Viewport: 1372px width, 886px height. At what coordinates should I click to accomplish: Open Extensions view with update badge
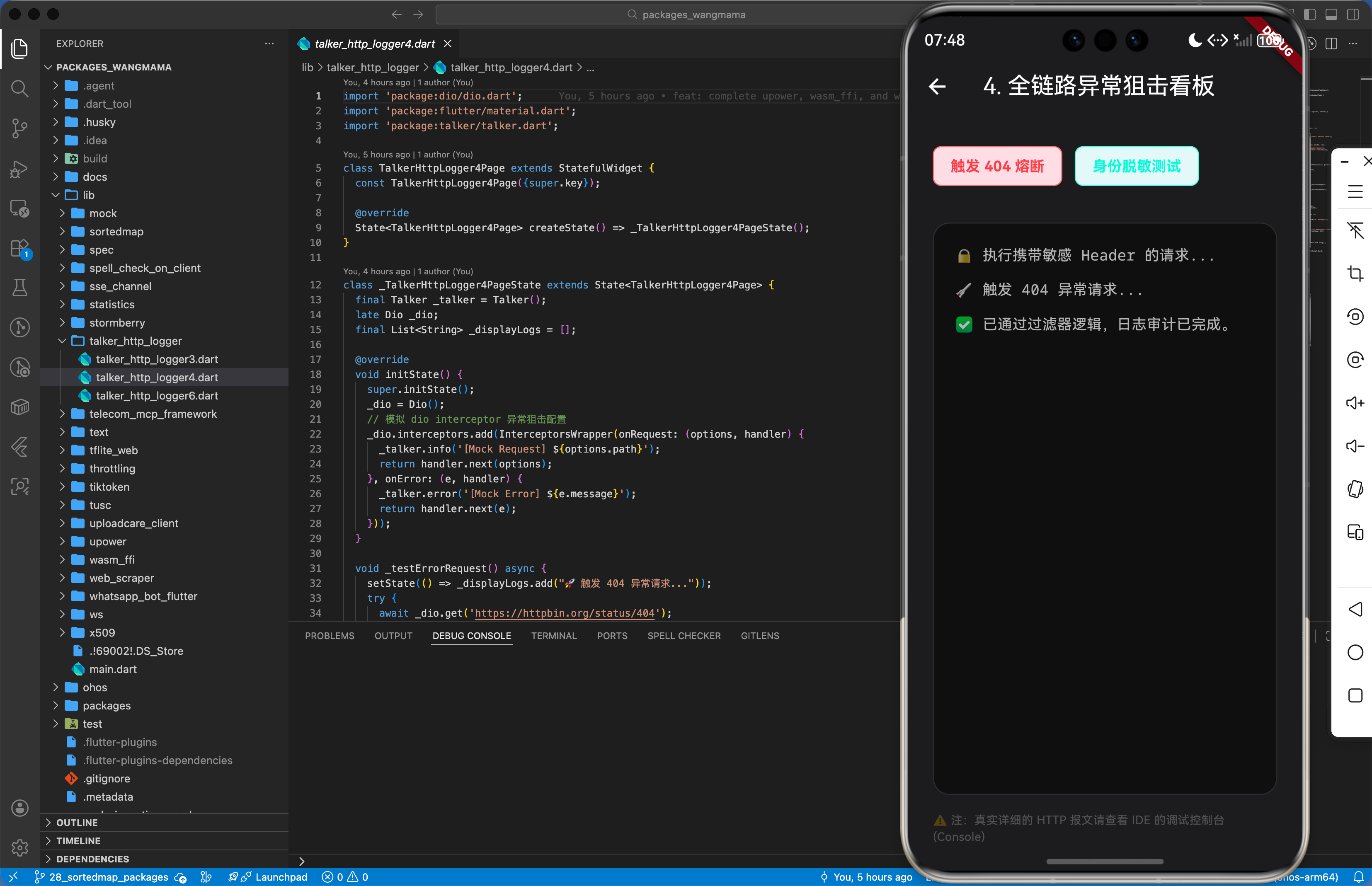(19, 249)
